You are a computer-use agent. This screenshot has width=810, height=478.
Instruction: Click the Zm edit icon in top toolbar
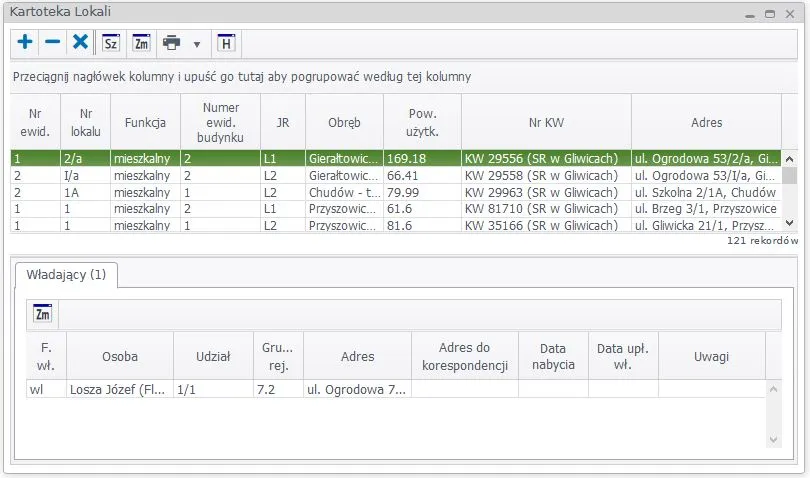[141, 43]
